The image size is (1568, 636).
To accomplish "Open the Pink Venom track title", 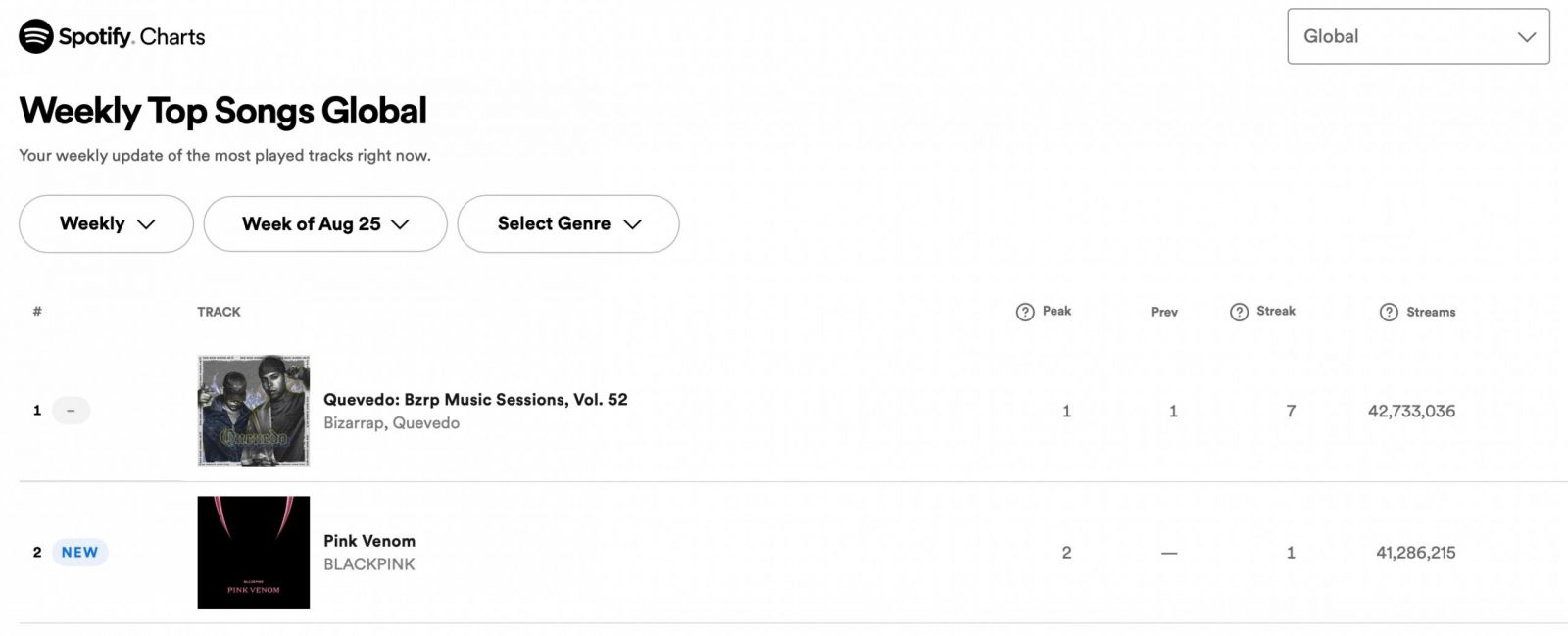I will (369, 541).
